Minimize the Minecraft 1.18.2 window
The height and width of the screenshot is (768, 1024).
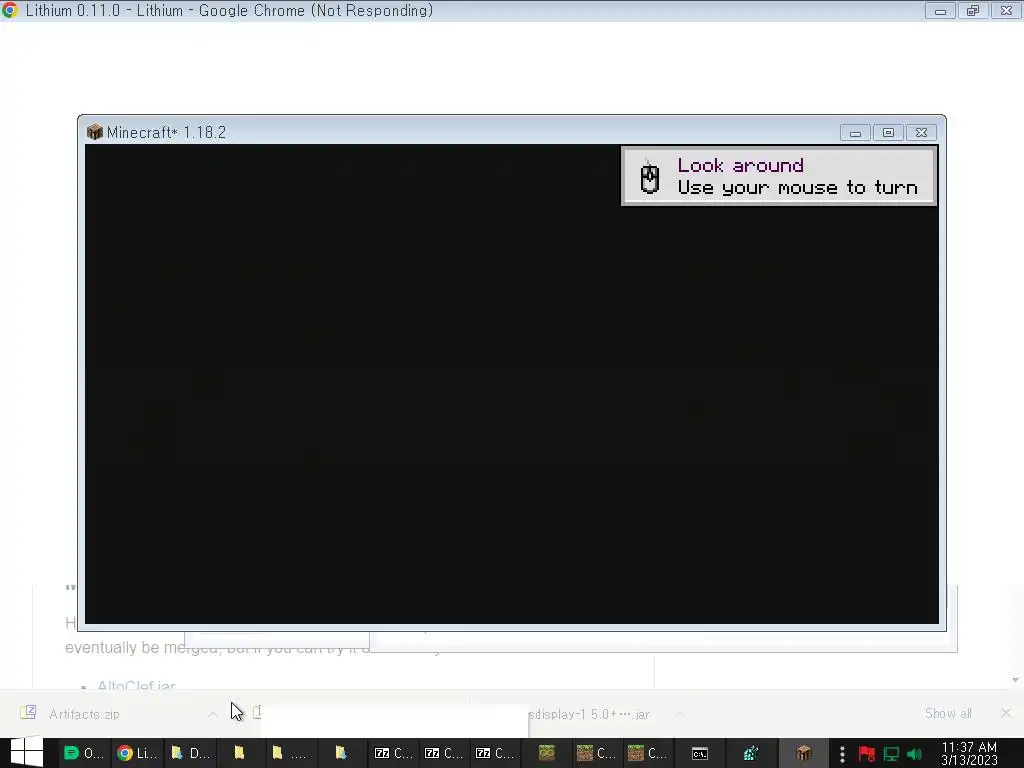tap(855, 133)
